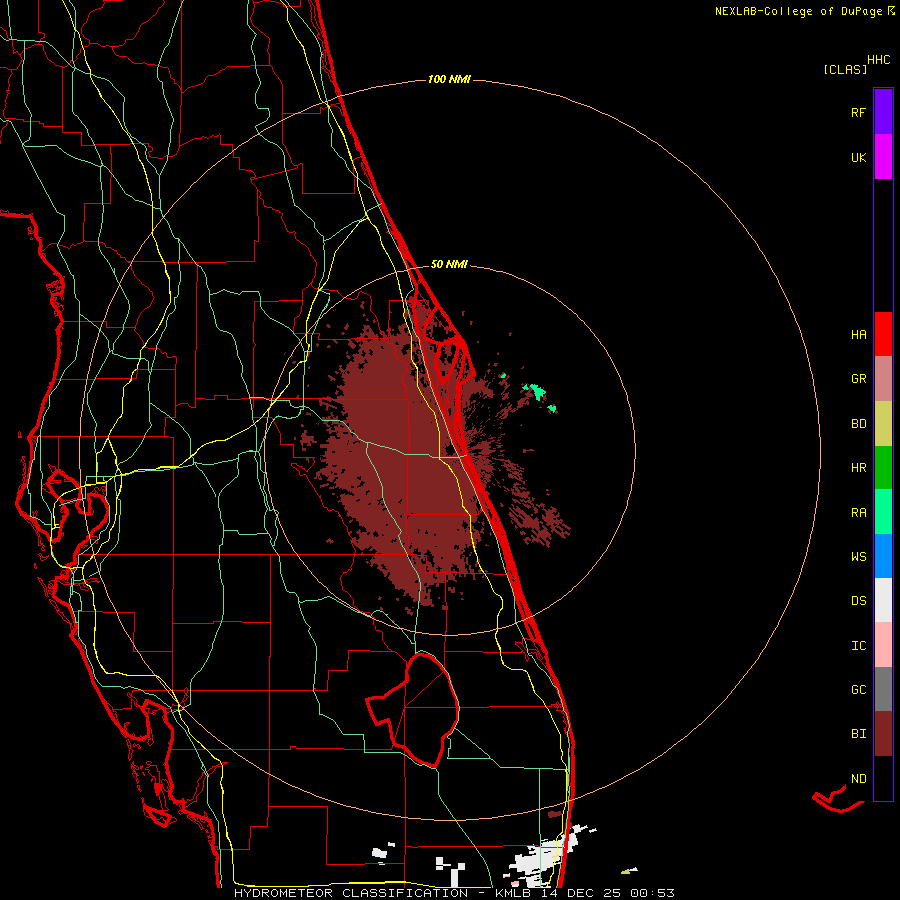Viewport: 900px width, 900px height.
Task: Select the BD yellow legend swatch
Action: point(883,423)
